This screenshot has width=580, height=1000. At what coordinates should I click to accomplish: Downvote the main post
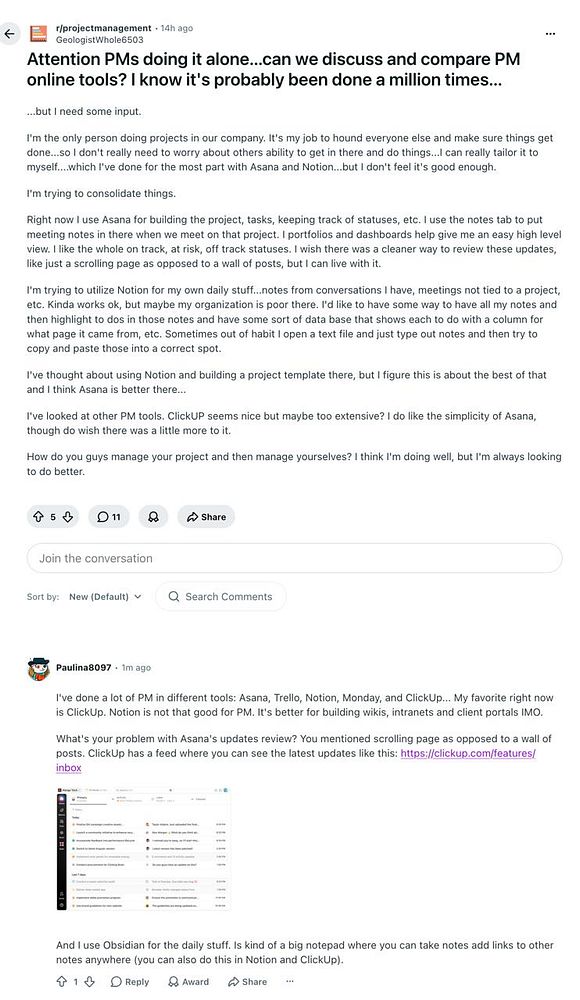tap(67, 517)
